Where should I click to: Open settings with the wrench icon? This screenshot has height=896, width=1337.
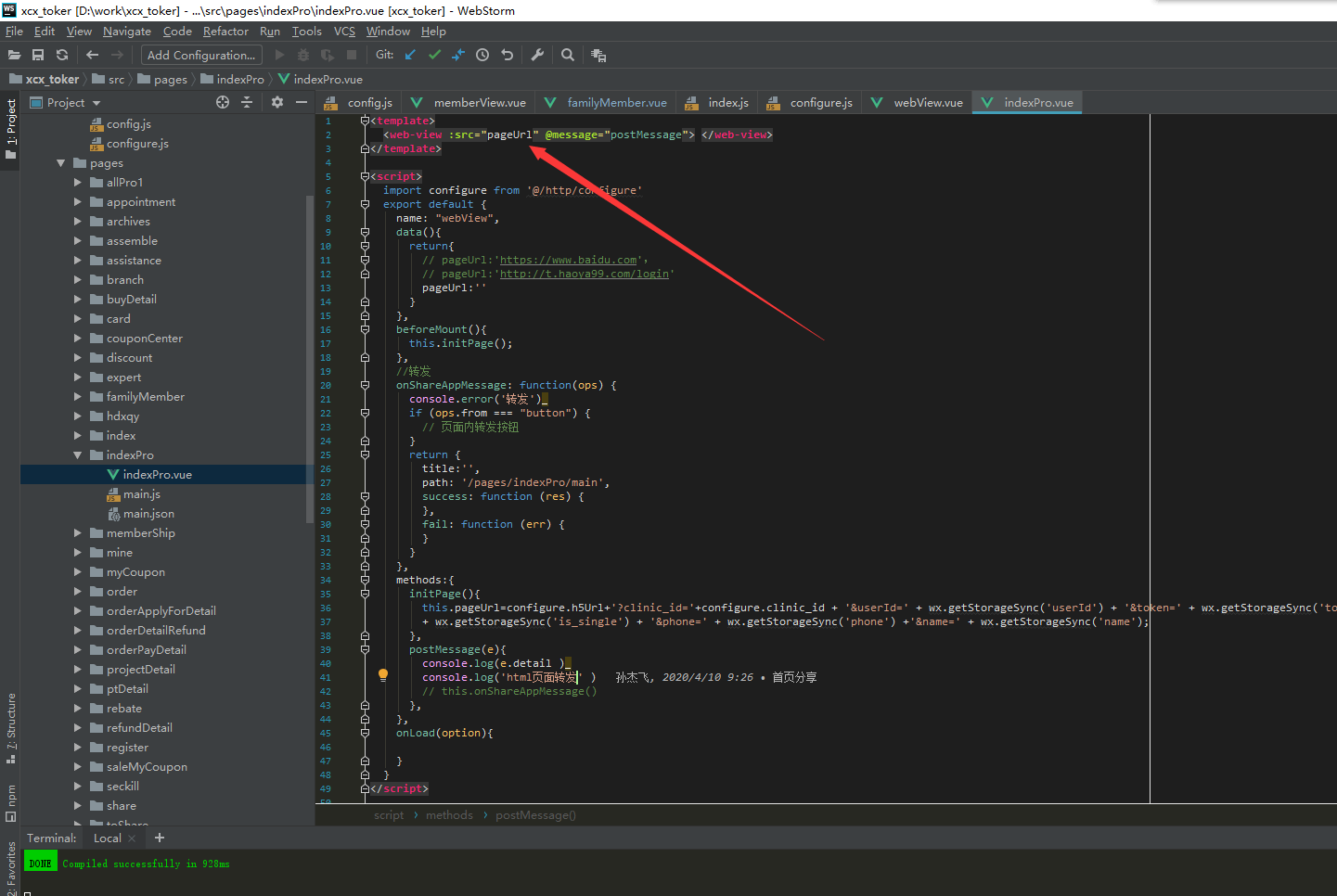pyautogui.click(x=537, y=55)
